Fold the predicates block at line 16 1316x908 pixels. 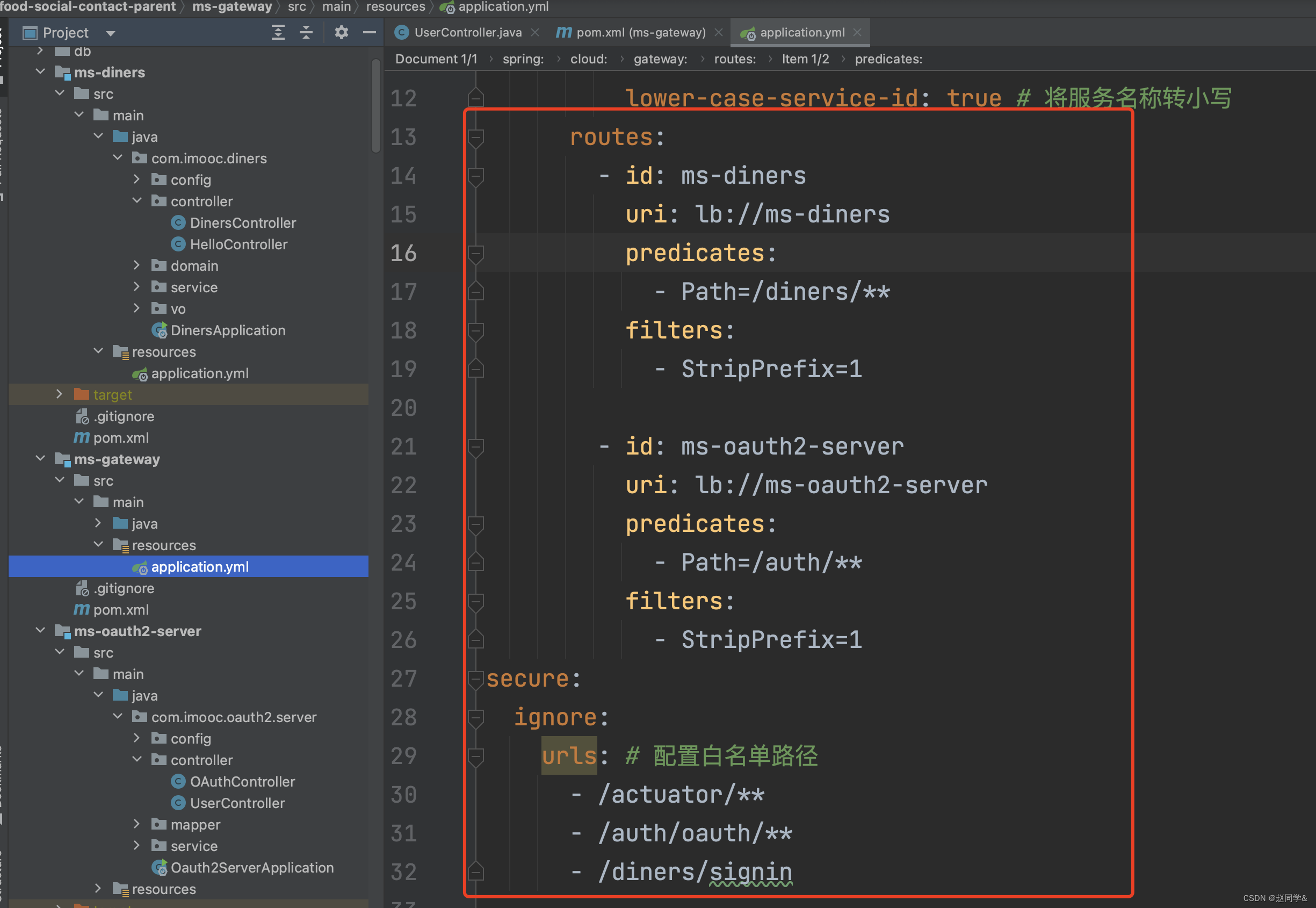click(475, 253)
